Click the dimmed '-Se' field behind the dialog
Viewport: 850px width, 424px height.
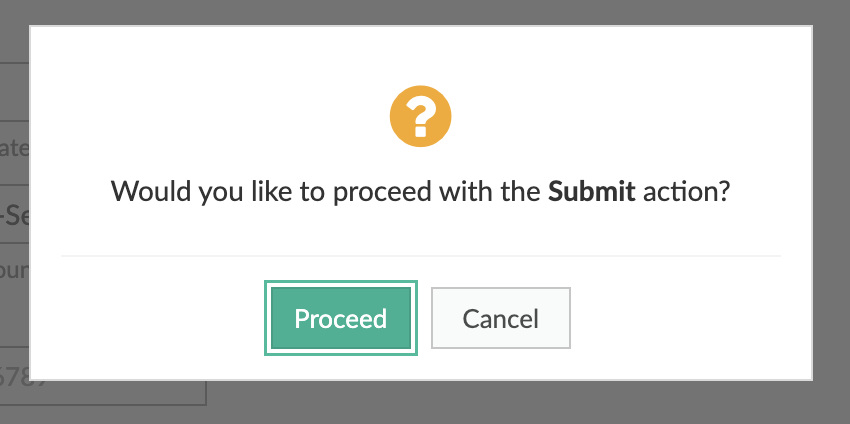pyautogui.click(x=14, y=213)
